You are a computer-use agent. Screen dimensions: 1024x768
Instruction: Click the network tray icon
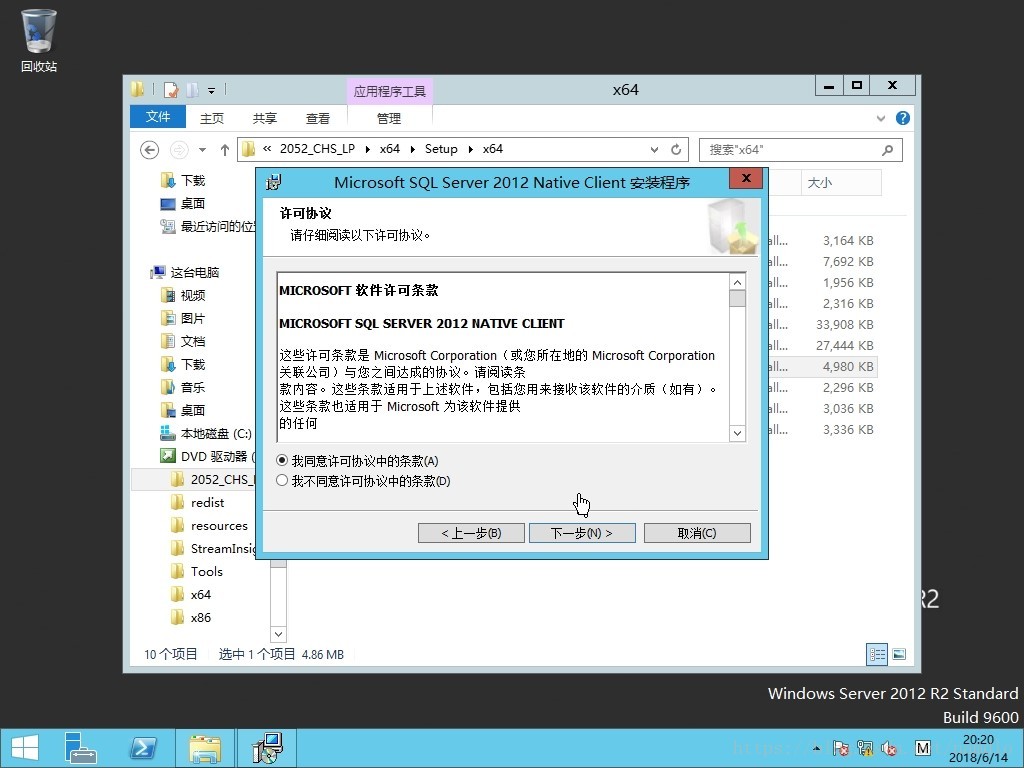point(865,748)
